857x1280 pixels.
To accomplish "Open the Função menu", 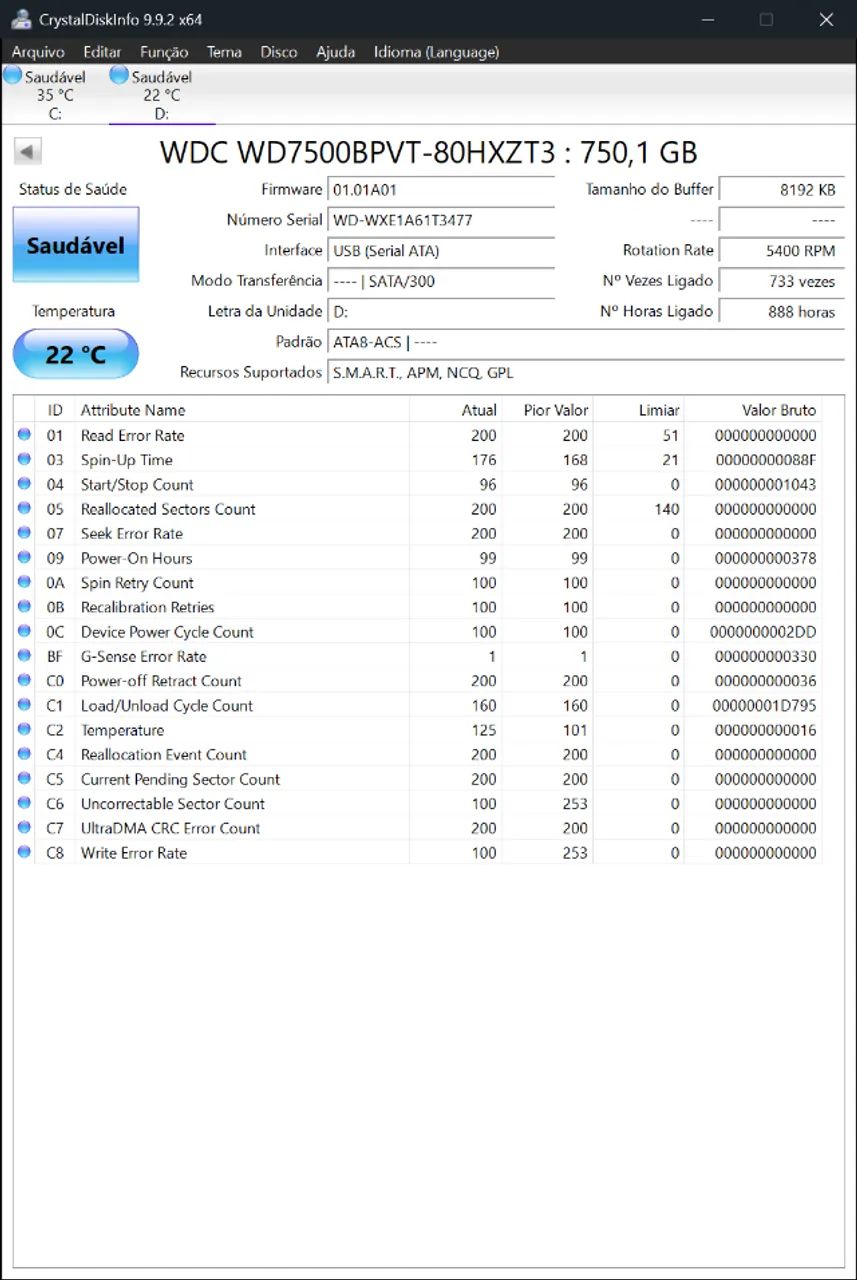I will pyautogui.click(x=164, y=52).
